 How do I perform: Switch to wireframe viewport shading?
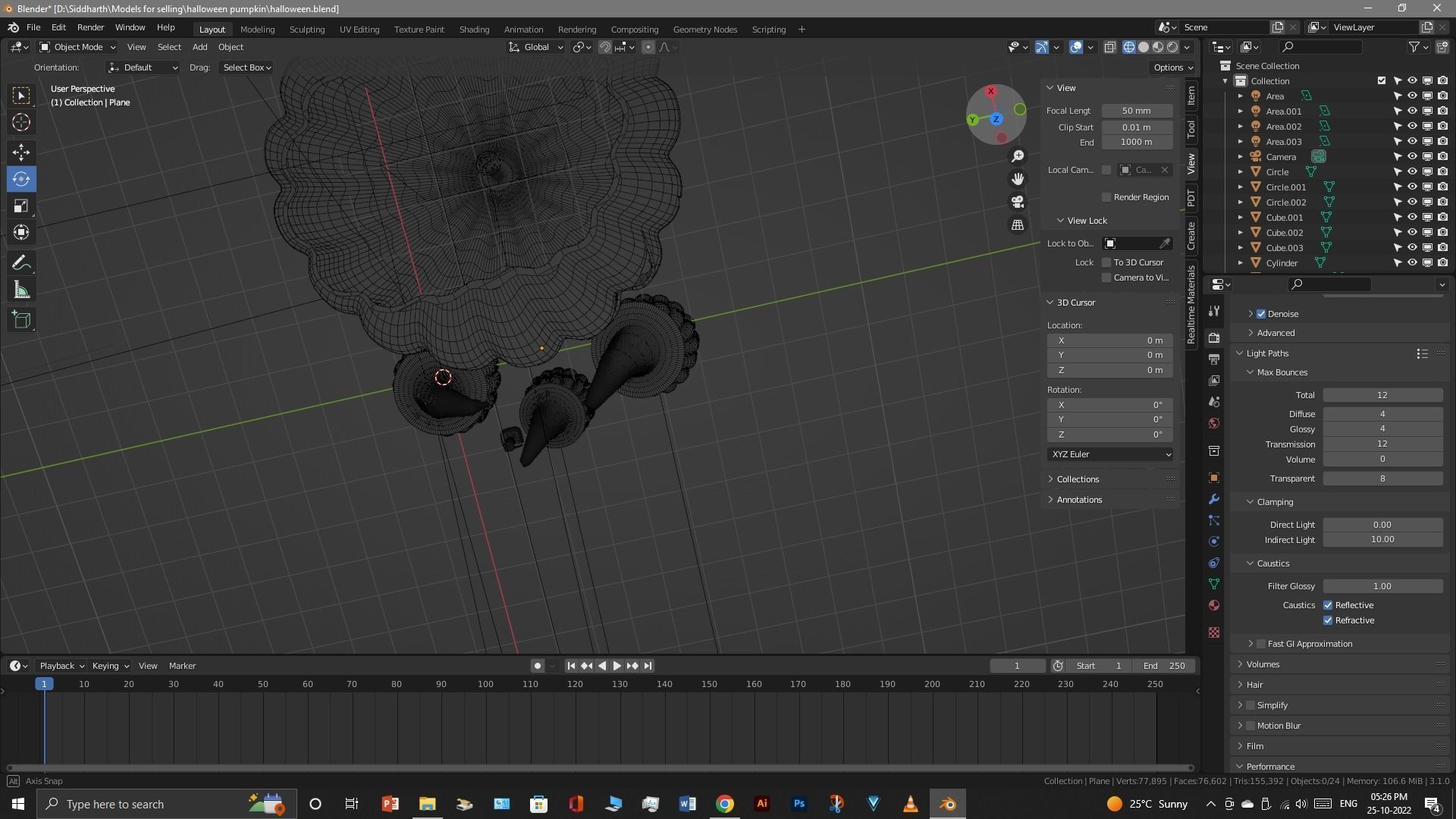[x=1129, y=47]
